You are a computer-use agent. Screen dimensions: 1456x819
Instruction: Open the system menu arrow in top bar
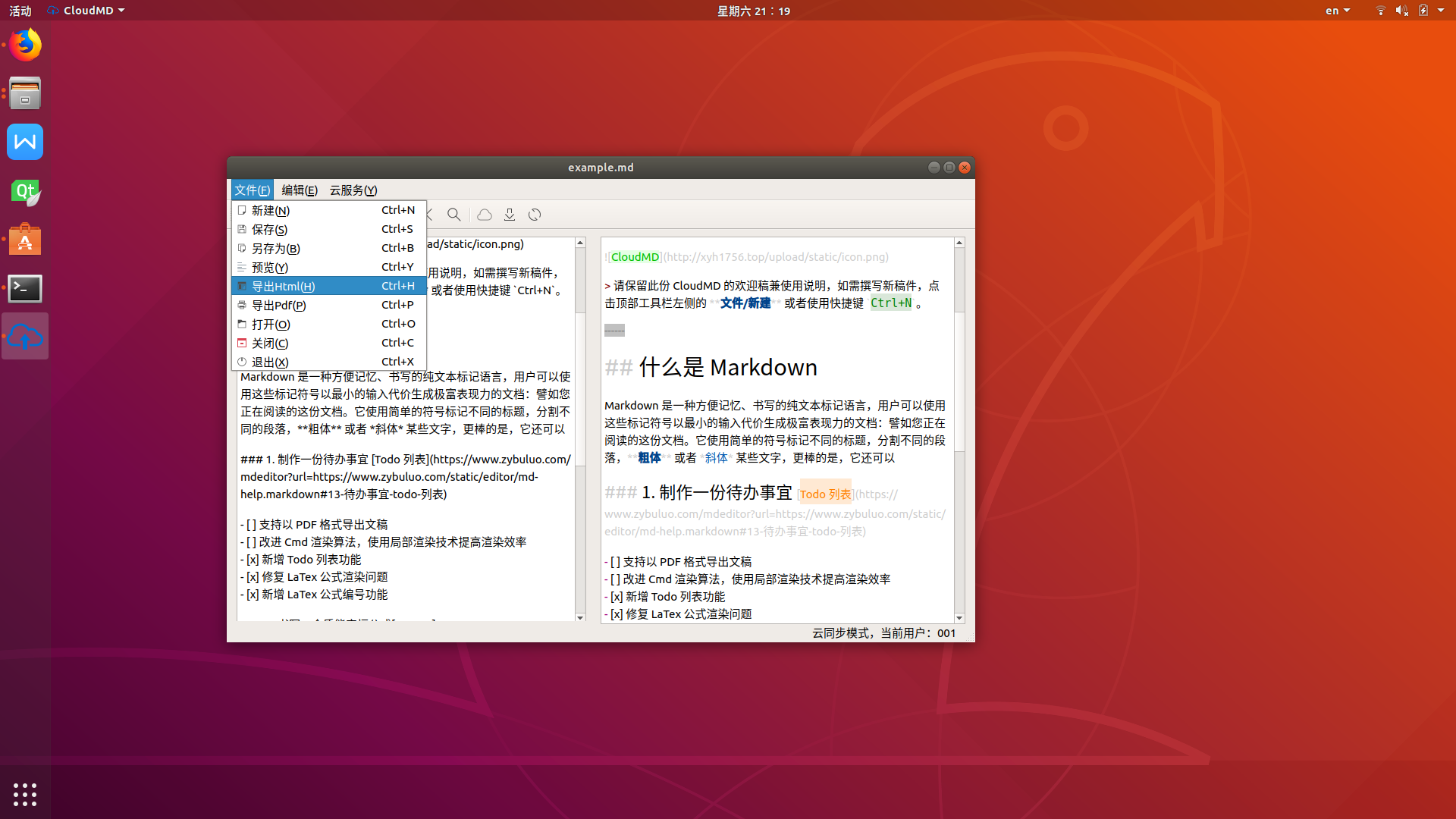click(1441, 11)
